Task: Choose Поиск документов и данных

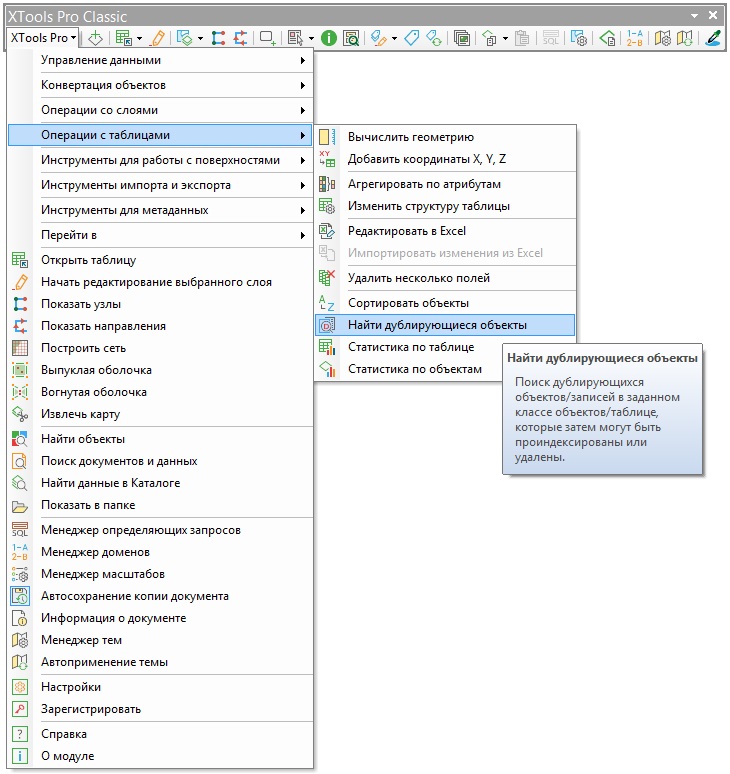Action: pos(160,461)
